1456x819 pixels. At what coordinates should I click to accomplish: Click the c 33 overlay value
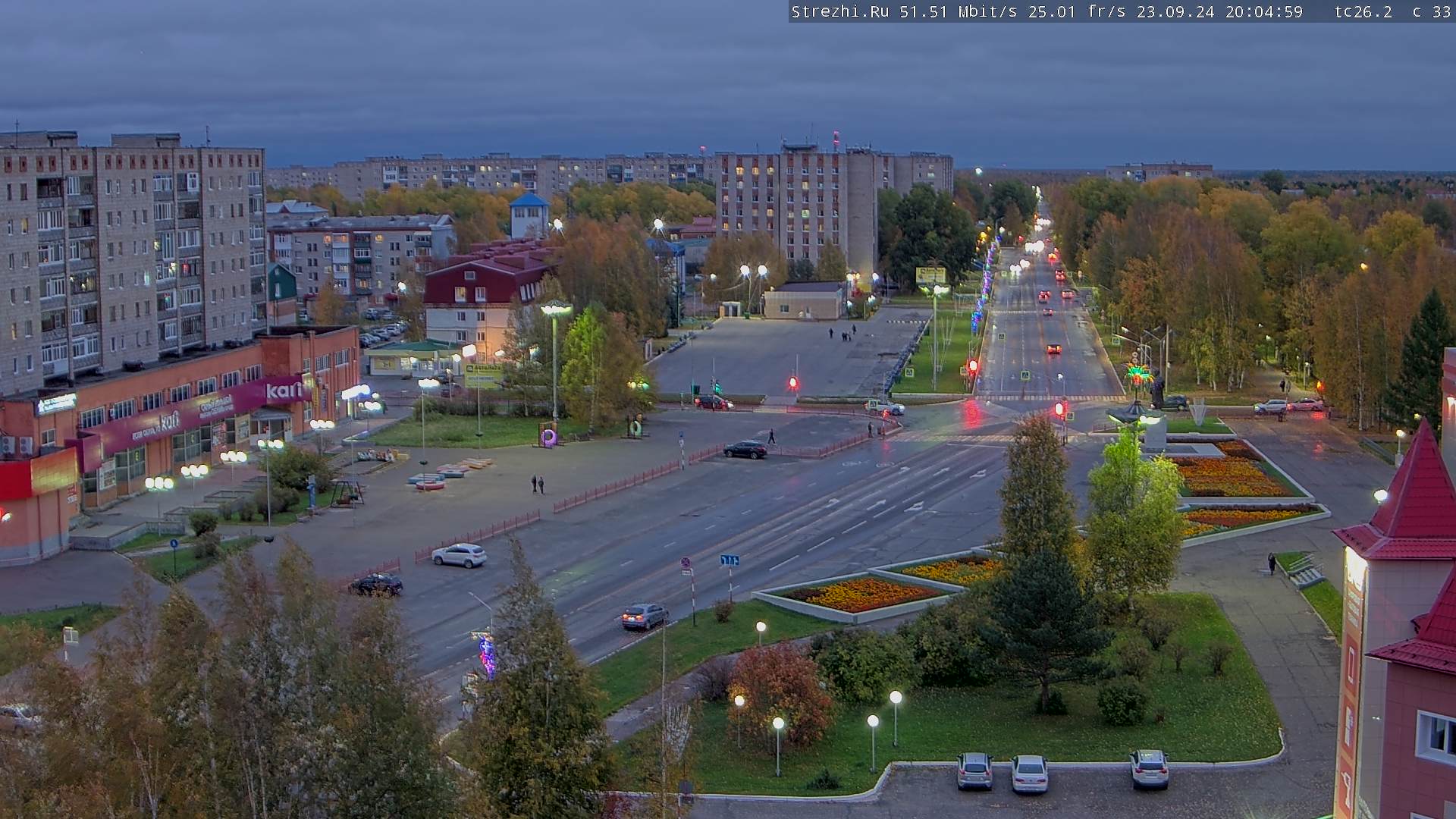click(x=1432, y=12)
